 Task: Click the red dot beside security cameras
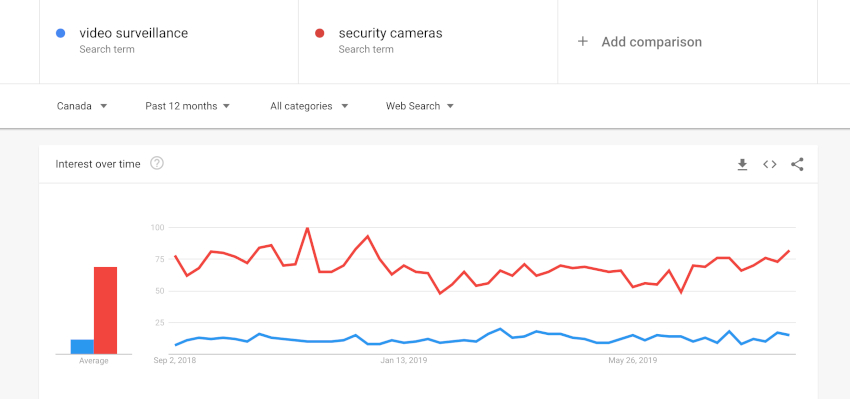coord(320,34)
